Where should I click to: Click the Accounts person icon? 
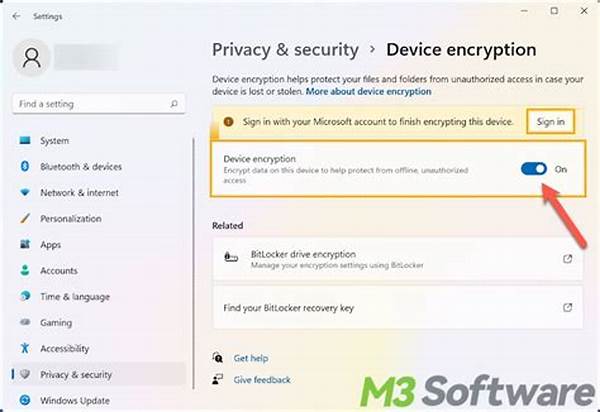pos(25,271)
